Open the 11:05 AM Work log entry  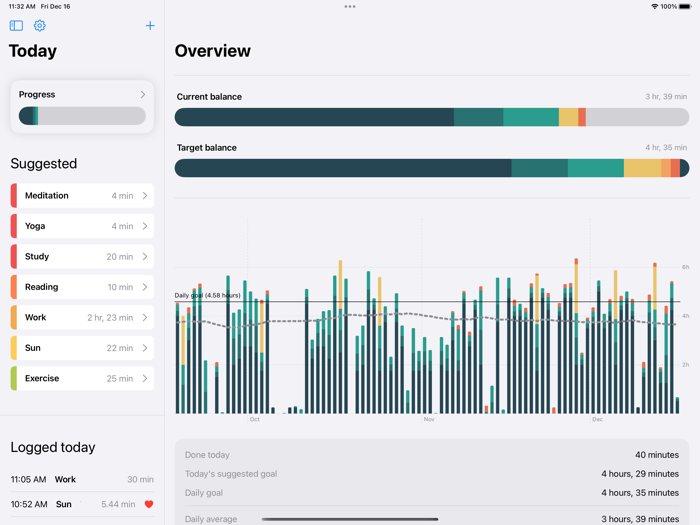click(82, 479)
